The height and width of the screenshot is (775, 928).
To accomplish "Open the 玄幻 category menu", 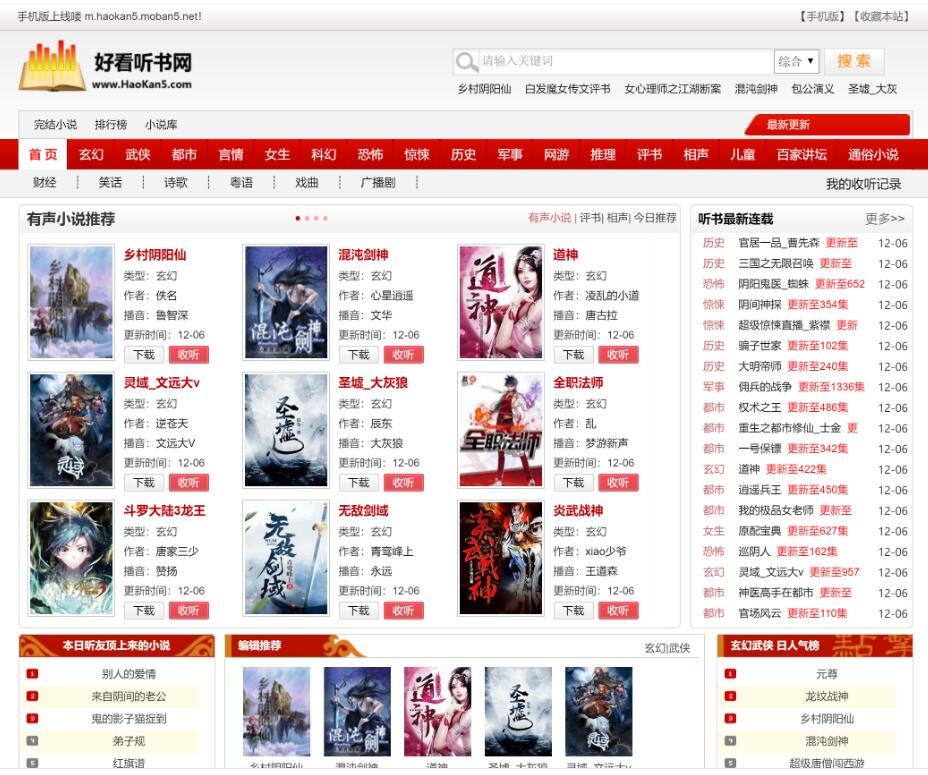I will [91, 154].
